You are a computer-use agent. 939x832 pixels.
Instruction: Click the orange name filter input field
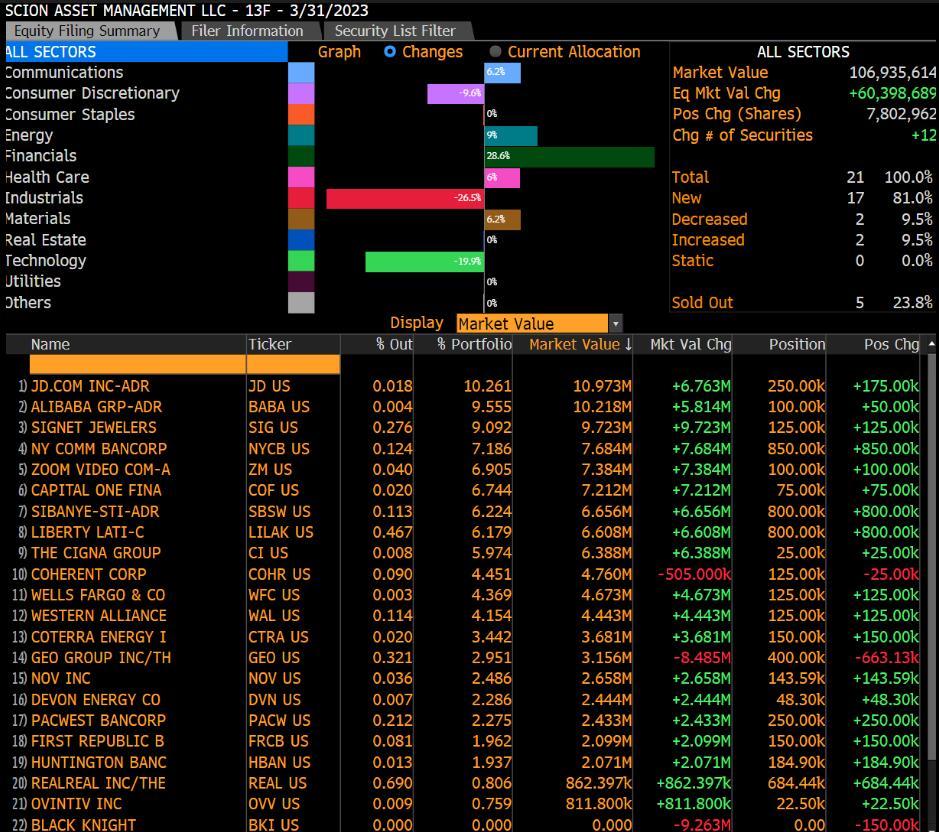(x=138, y=365)
